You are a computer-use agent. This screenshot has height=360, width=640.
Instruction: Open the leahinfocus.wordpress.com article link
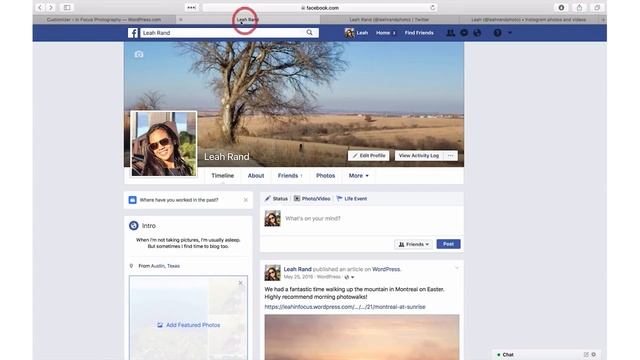(x=345, y=307)
